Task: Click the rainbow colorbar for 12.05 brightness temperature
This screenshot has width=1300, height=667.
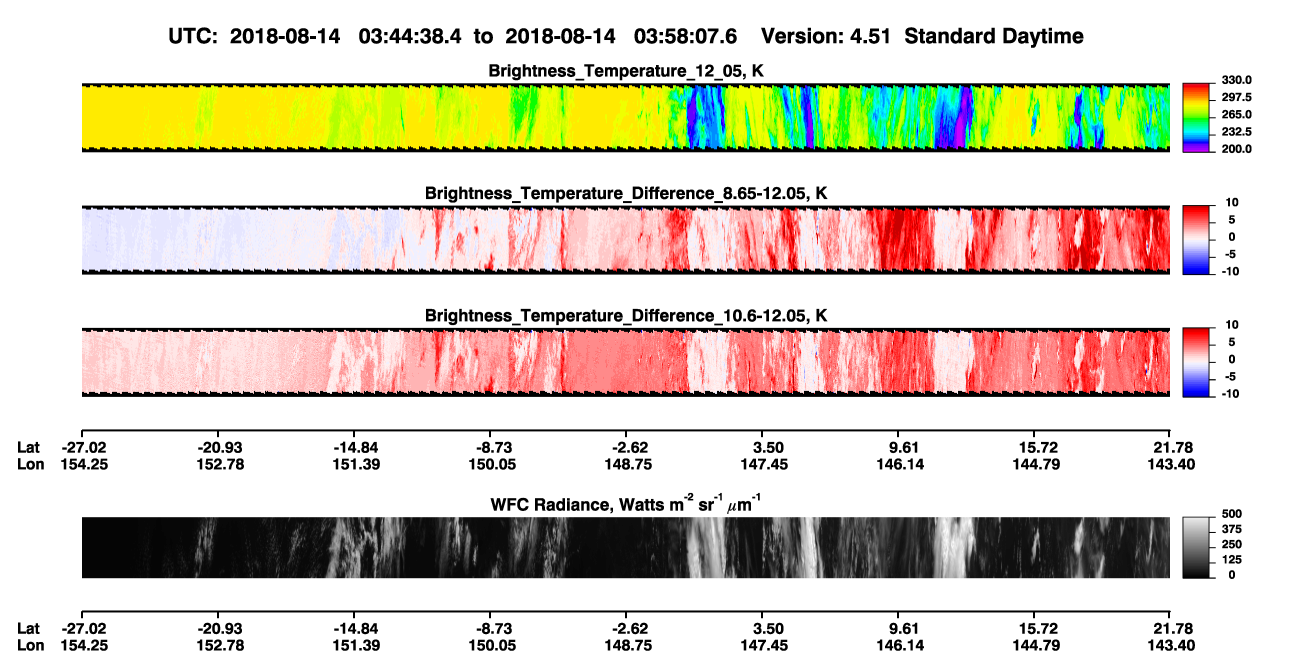Action: click(1197, 116)
